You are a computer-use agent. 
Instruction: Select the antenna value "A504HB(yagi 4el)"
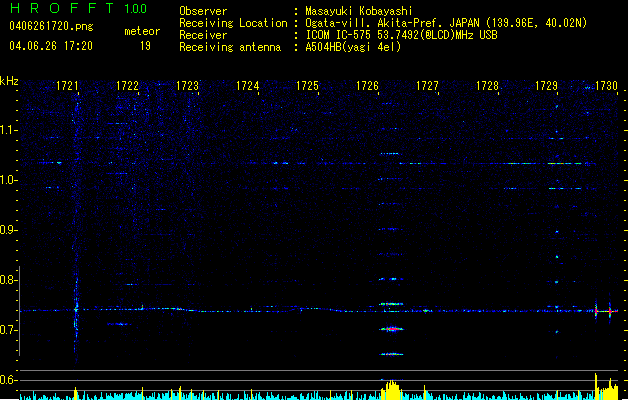tap(353, 47)
